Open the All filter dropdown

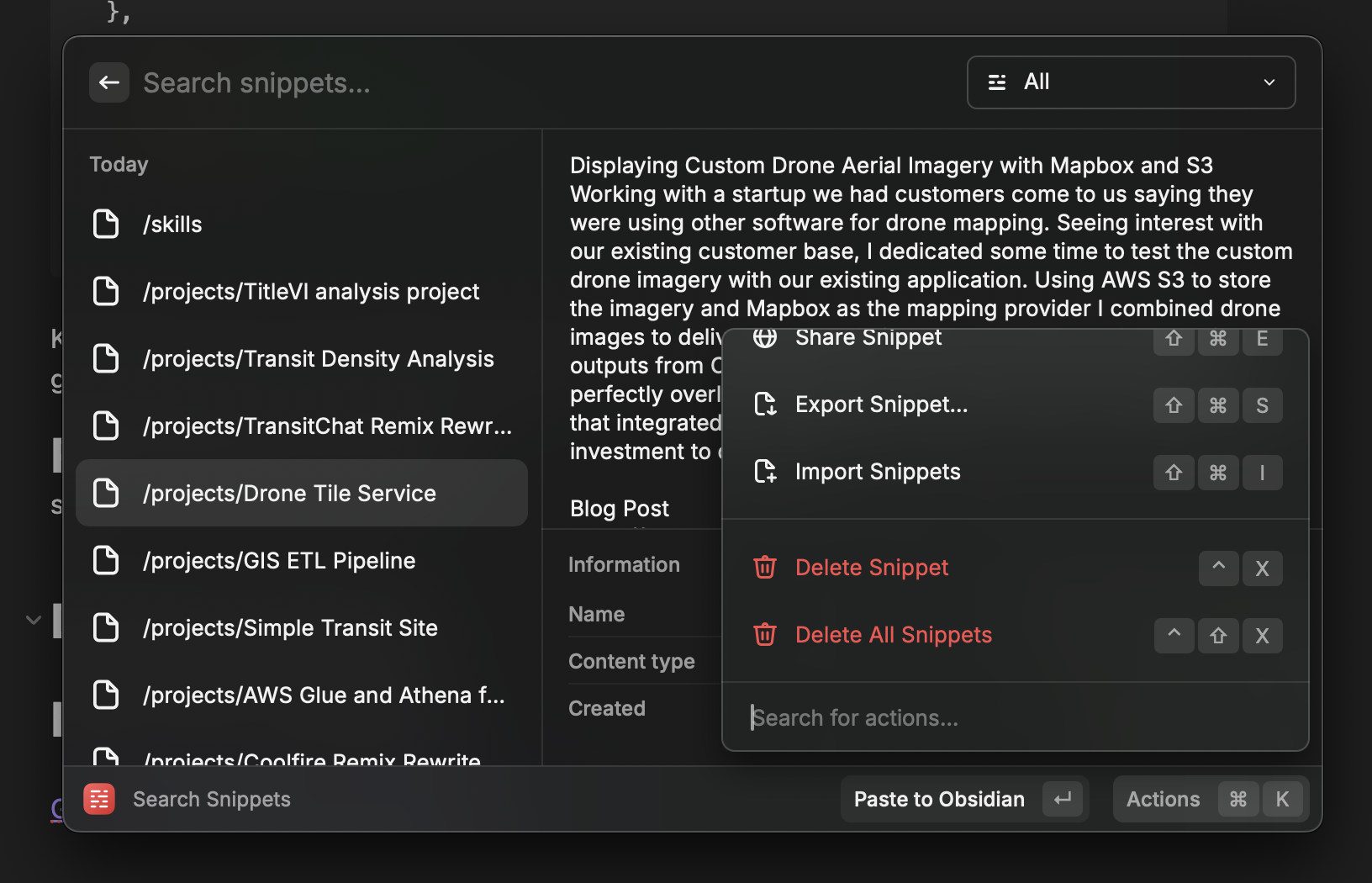click(x=1131, y=82)
